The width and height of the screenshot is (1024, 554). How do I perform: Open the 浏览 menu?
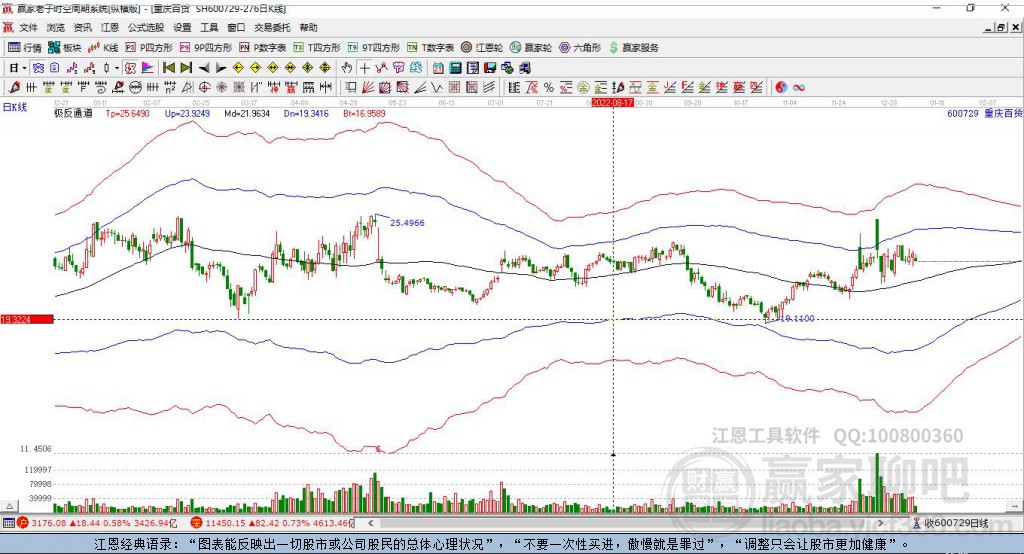click(x=56, y=27)
